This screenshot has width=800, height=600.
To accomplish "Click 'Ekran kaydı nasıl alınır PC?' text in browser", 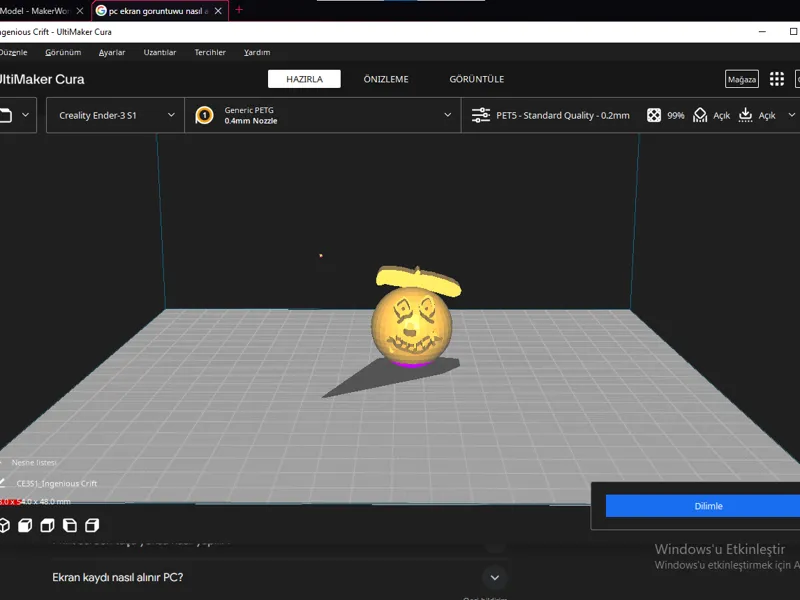I will point(117,578).
